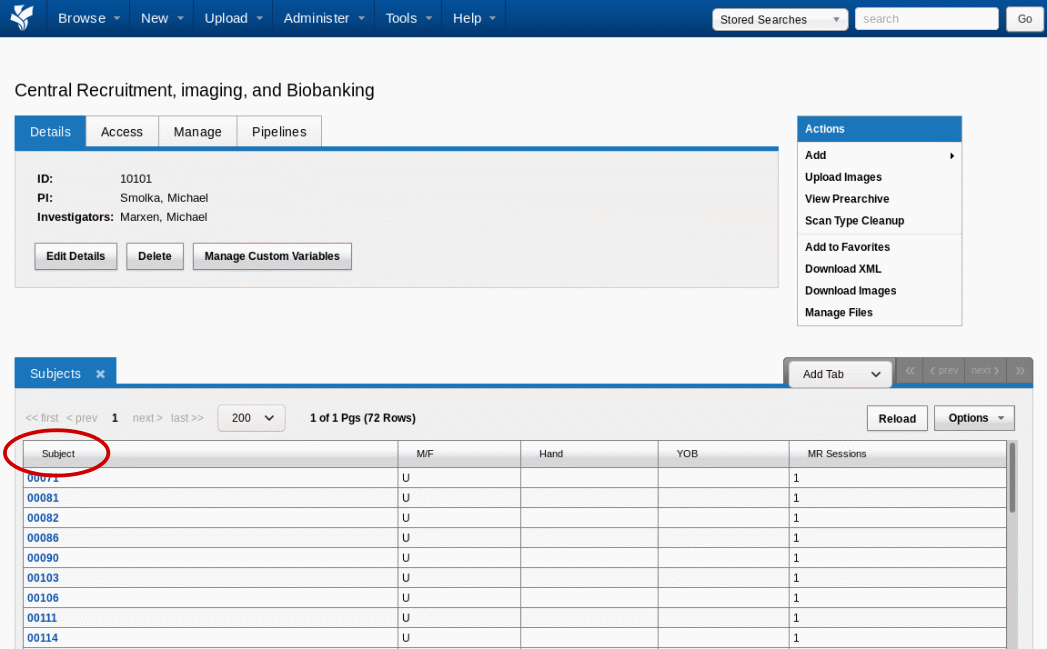
Task: Open the Stored Searches dropdown
Action: click(779, 19)
